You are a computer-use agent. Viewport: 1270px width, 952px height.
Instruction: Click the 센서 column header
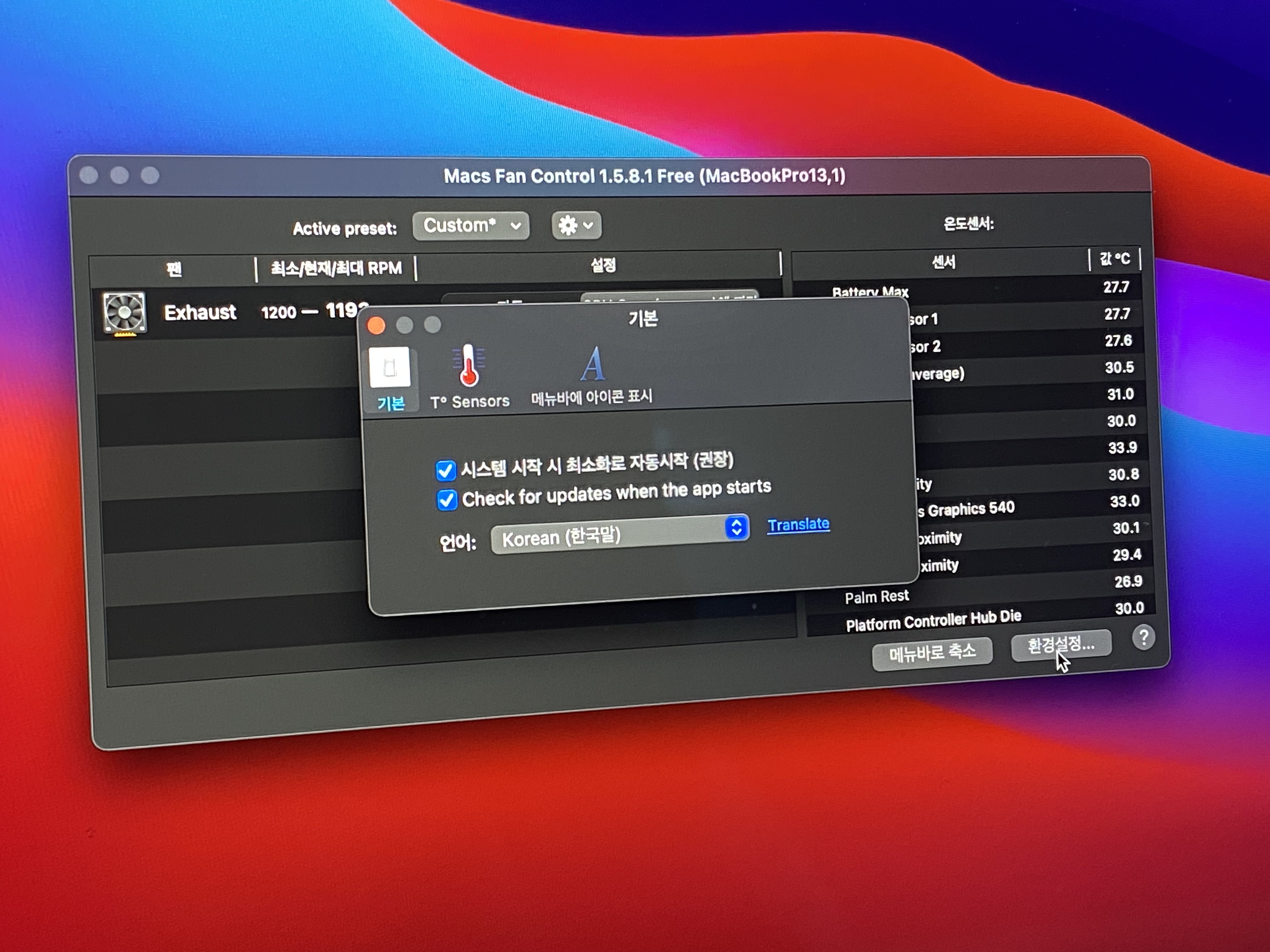pos(943,262)
